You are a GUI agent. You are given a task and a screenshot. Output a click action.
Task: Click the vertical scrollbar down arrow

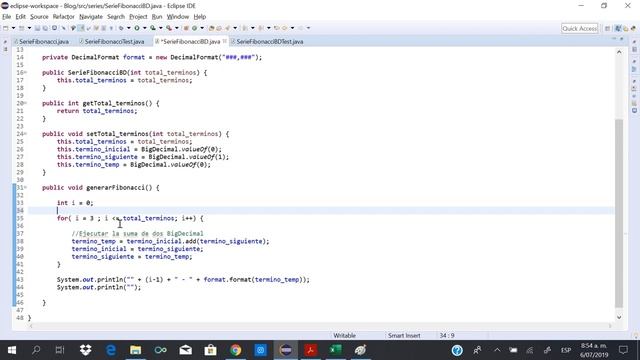click(x=619, y=317)
